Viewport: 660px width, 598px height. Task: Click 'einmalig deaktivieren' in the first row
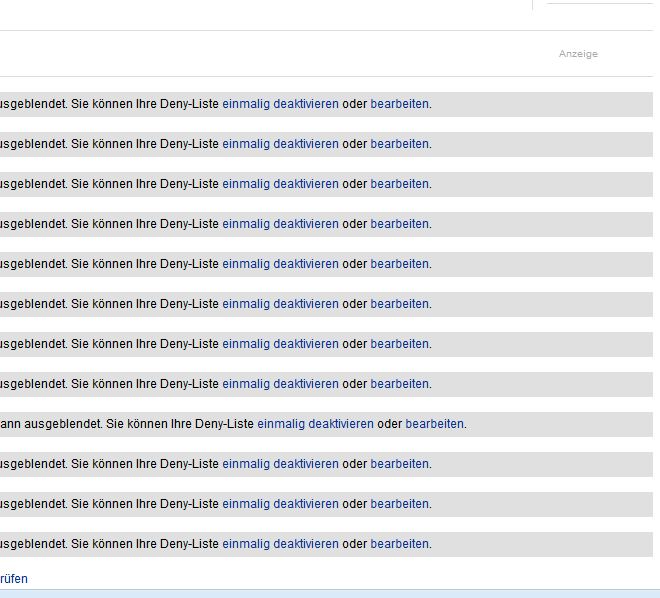coord(280,104)
